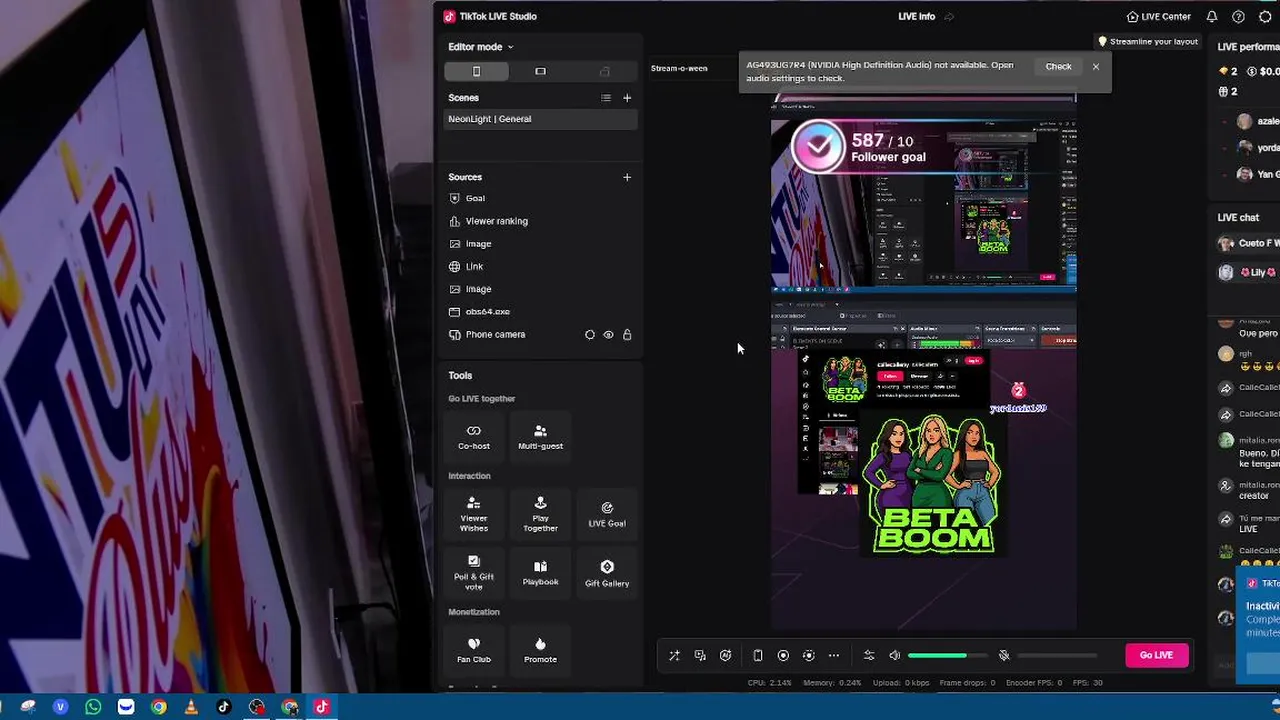Open Poll & Gift vote tool
Viewport: 1280px width, 720px height.
click(474, 572)
